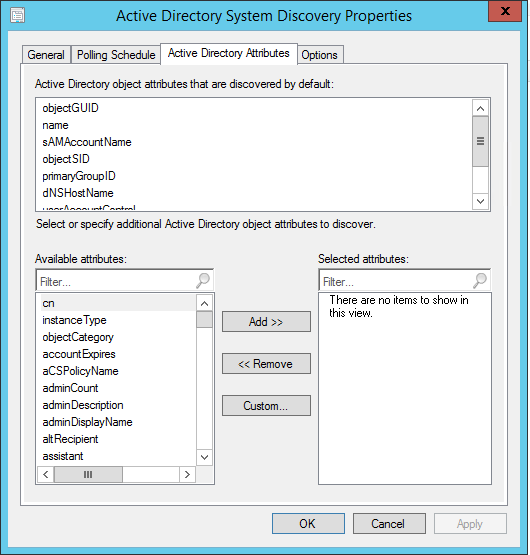
Task: Select objectSID default attribute
Action: click(x=66, y=159)
